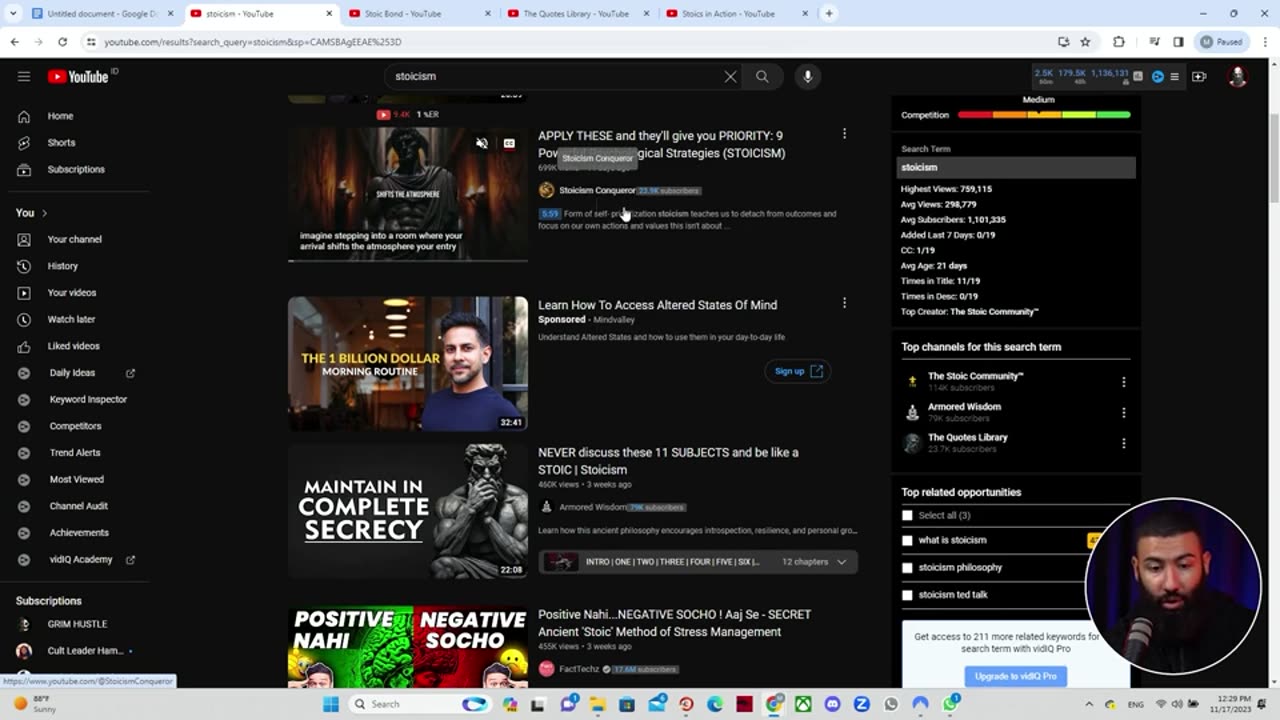Open options for The Stoic Community channel

click(x=1123, y=382)
